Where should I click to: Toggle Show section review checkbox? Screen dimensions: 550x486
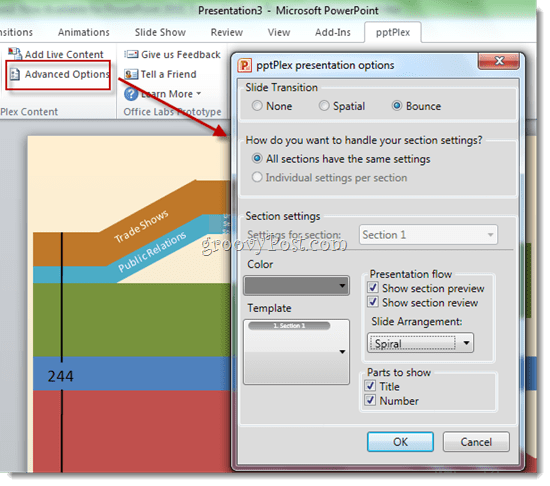pos(373,302)
